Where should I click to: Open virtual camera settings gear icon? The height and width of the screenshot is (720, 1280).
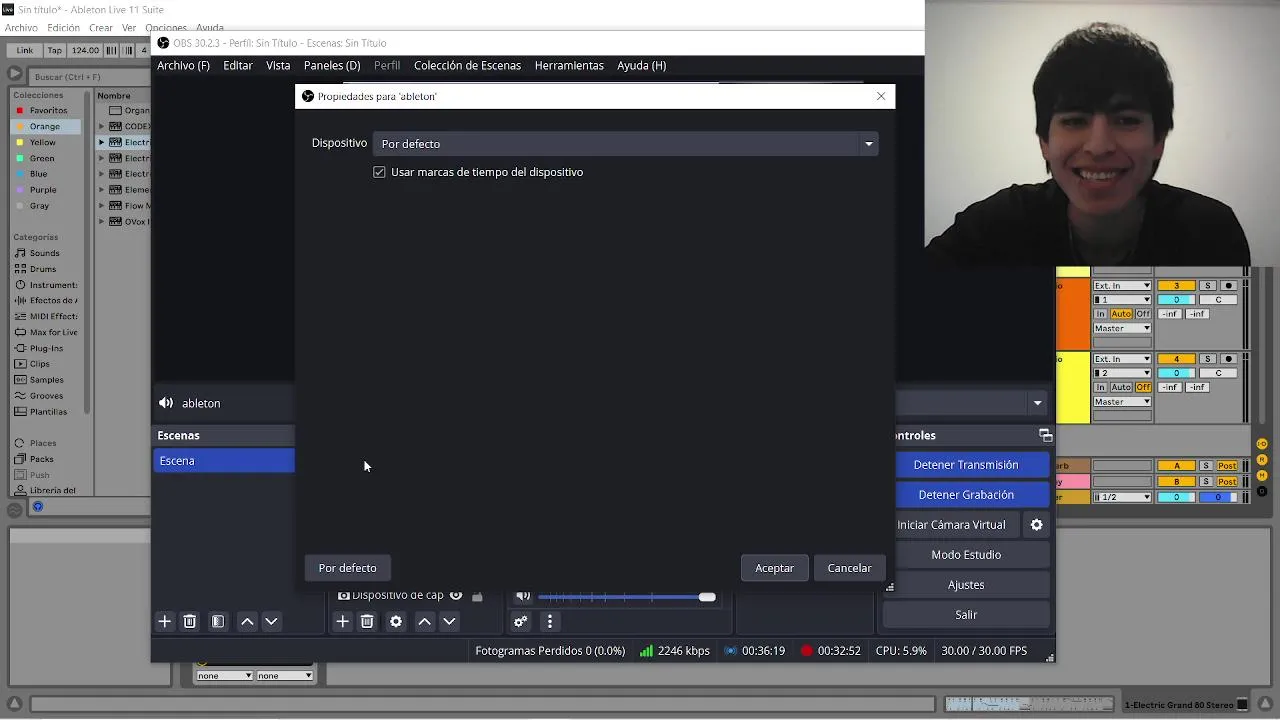click(1036, 524)
